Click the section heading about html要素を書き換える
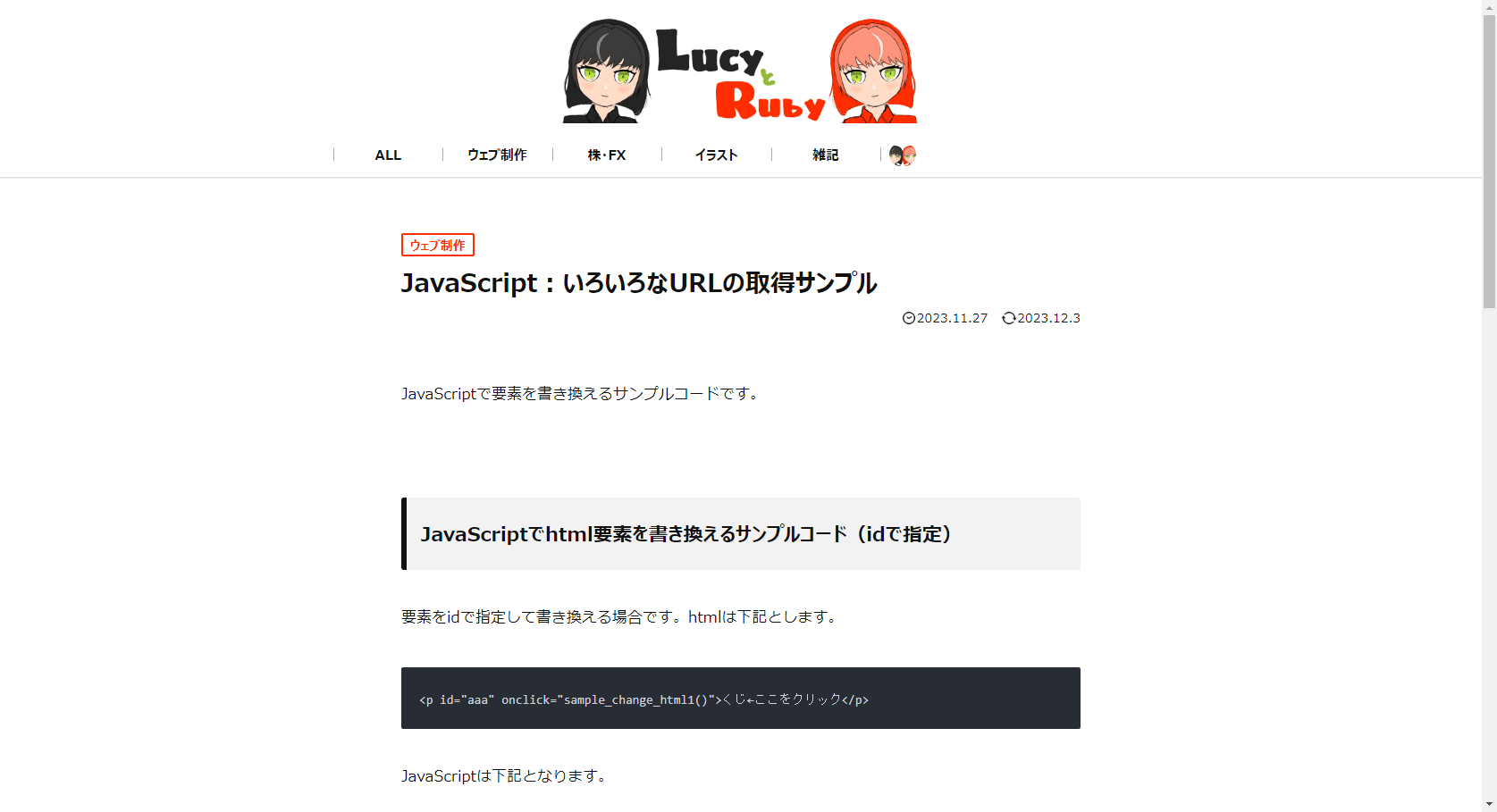The width and height of the screenshot is (1497, 812). [686, 534]
